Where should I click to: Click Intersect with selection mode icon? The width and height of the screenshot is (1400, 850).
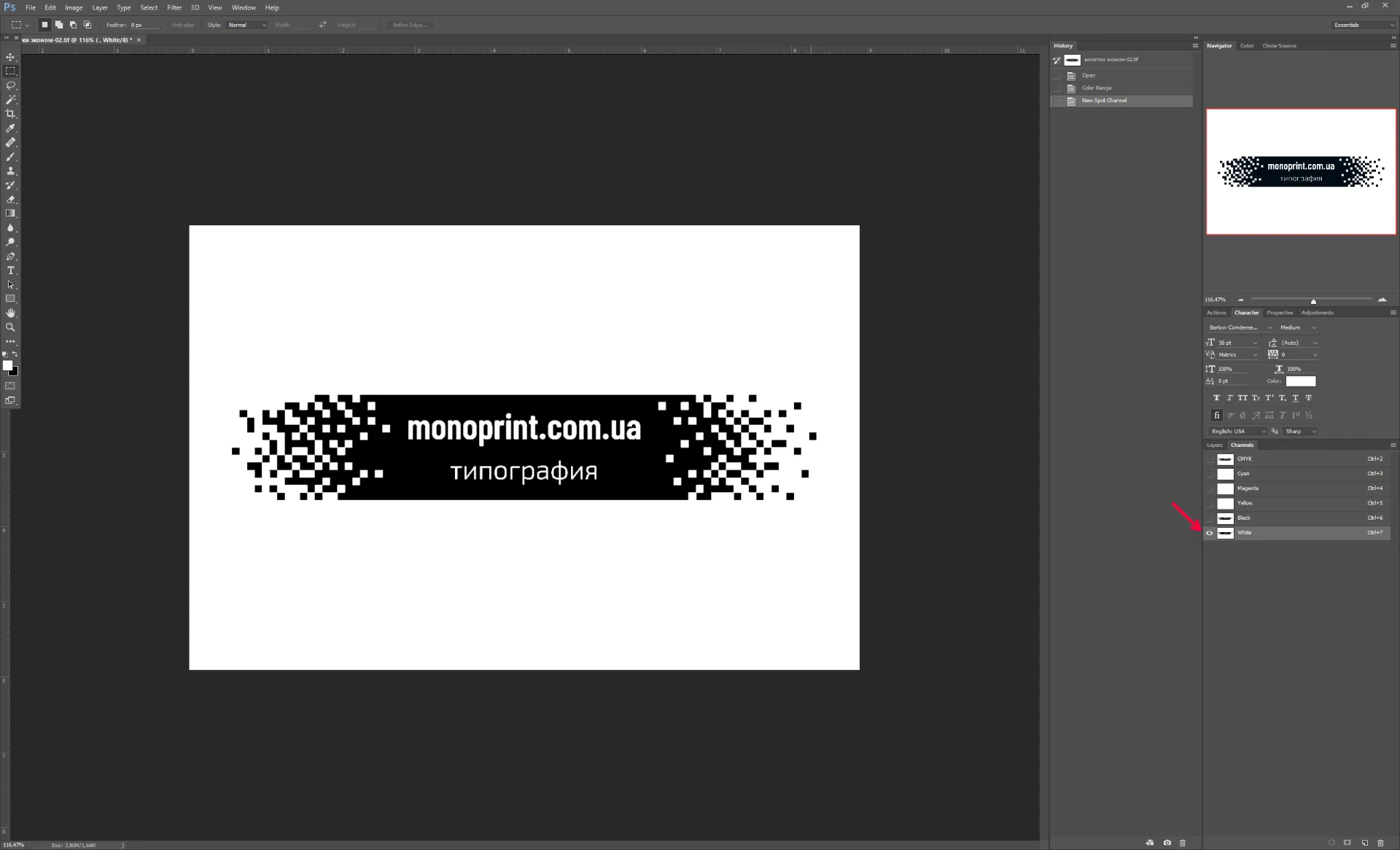pos(87,25)
